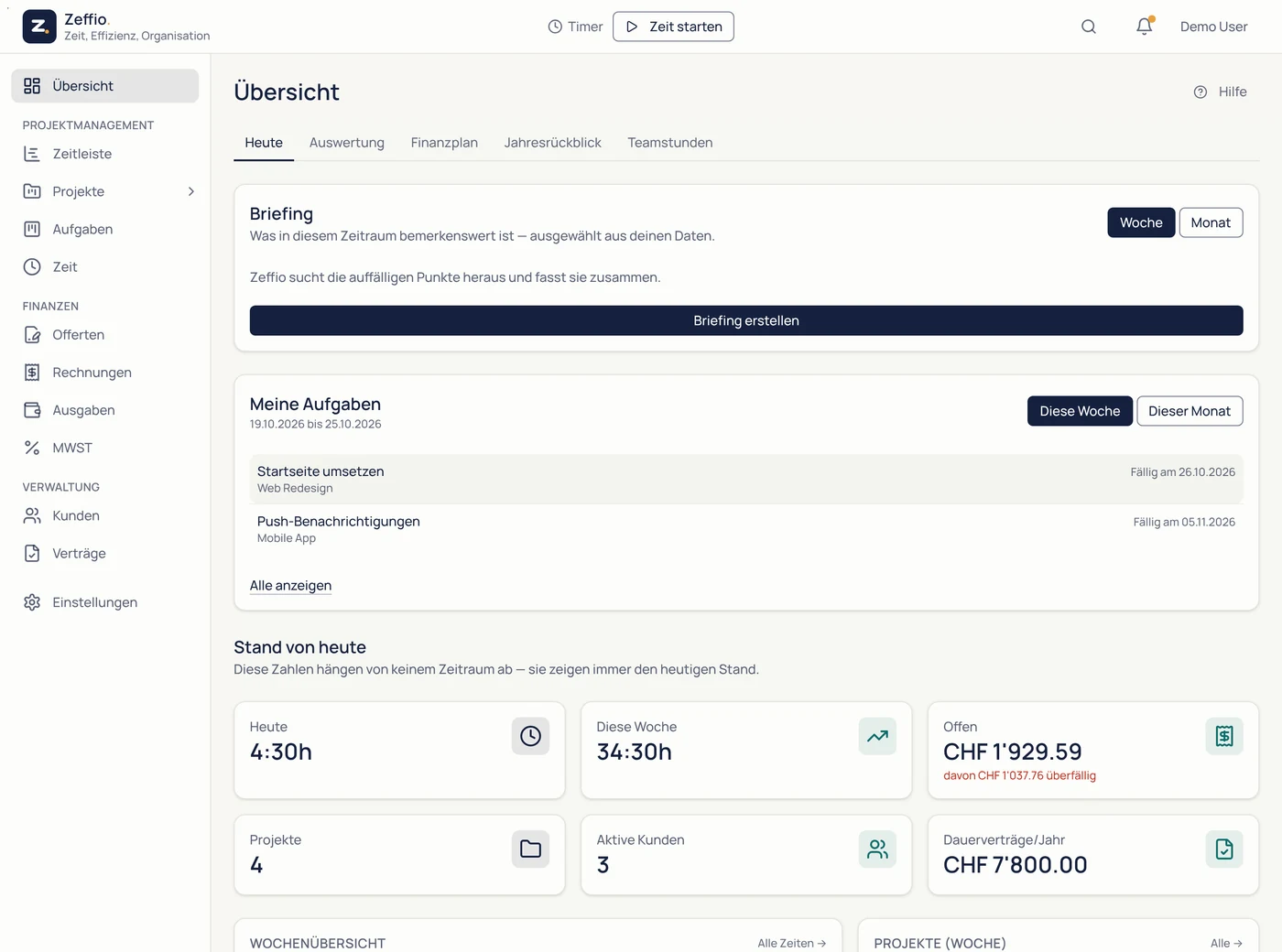The image size is (1282, 952).
Task: Switch Meine Aufgaben to Dieser Monat
Action: (x=1190, y=411)
